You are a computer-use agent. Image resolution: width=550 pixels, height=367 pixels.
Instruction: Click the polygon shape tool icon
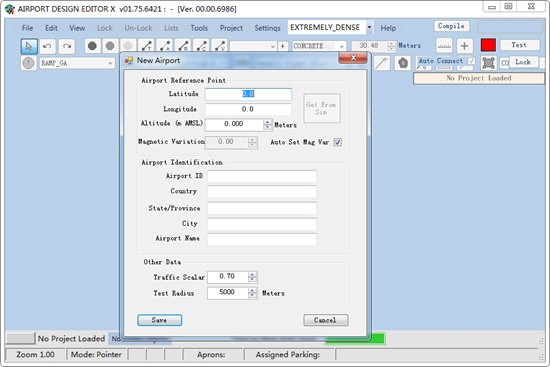pyautogui.click(x=403, y=63)
